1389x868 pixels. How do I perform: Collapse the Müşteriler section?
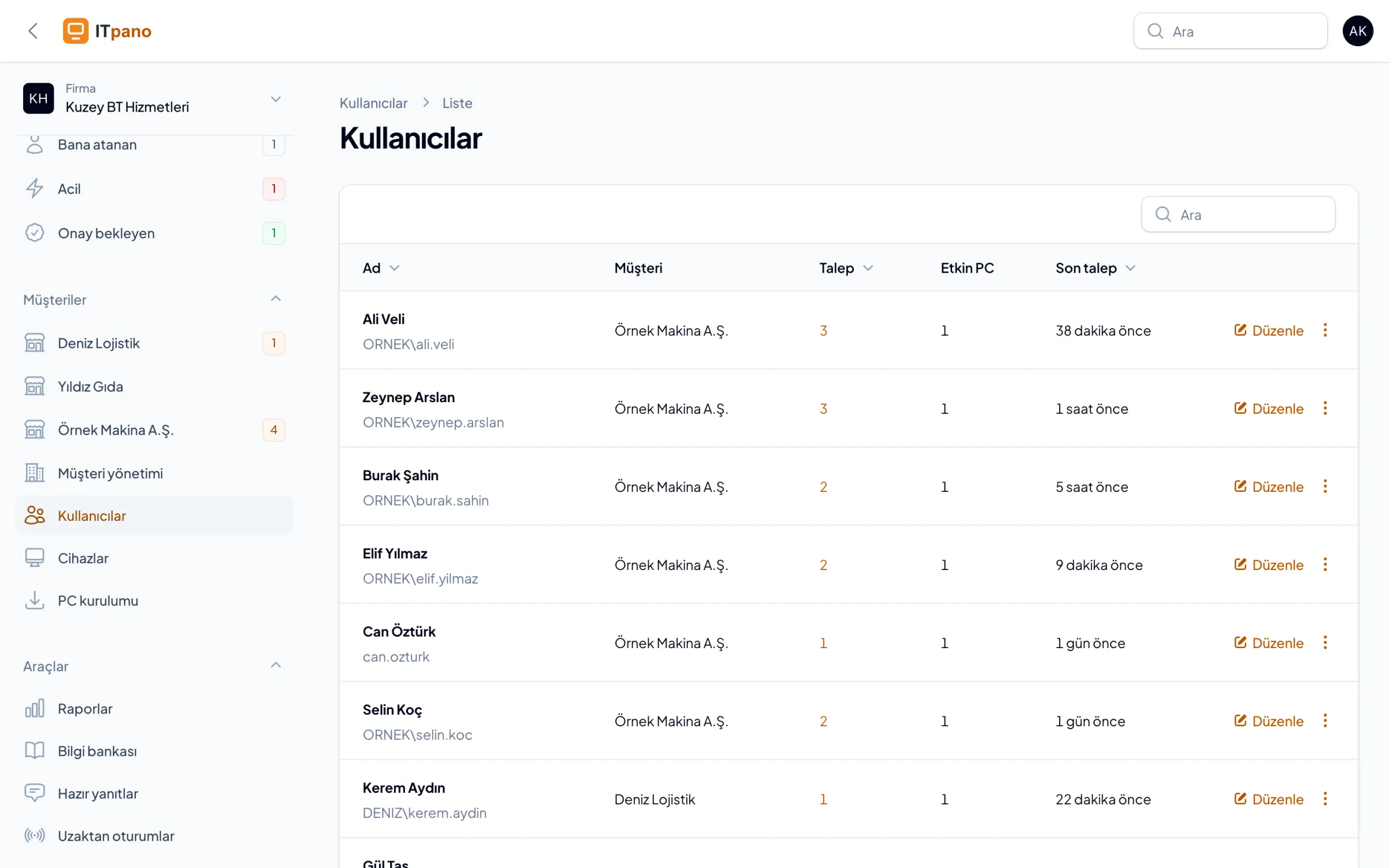point(275,299)
